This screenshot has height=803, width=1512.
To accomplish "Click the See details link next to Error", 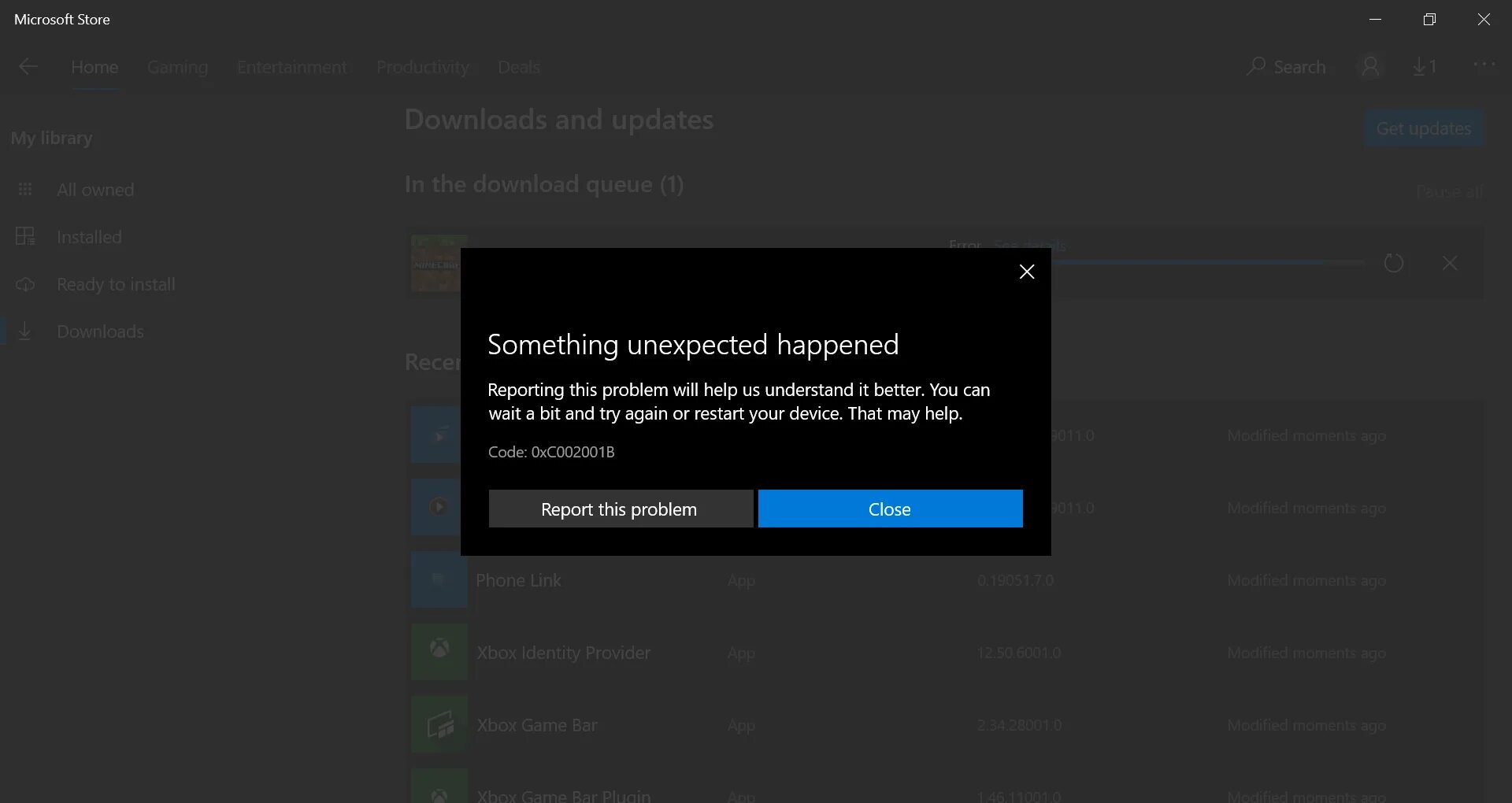I will 1030,246.
